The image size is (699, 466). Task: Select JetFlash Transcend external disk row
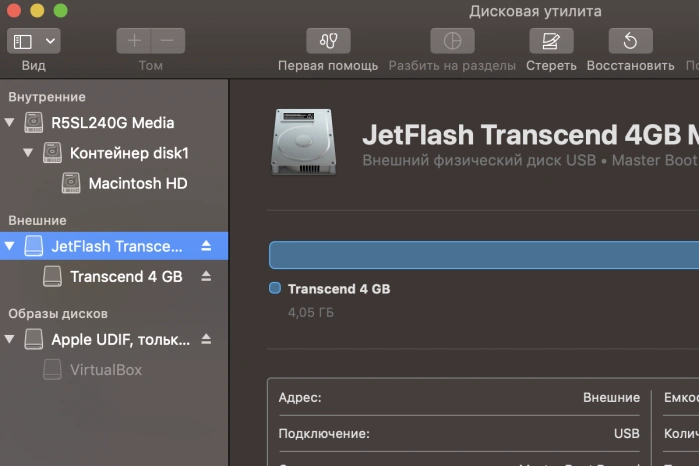pyautogui.click(x=114, y=246)
